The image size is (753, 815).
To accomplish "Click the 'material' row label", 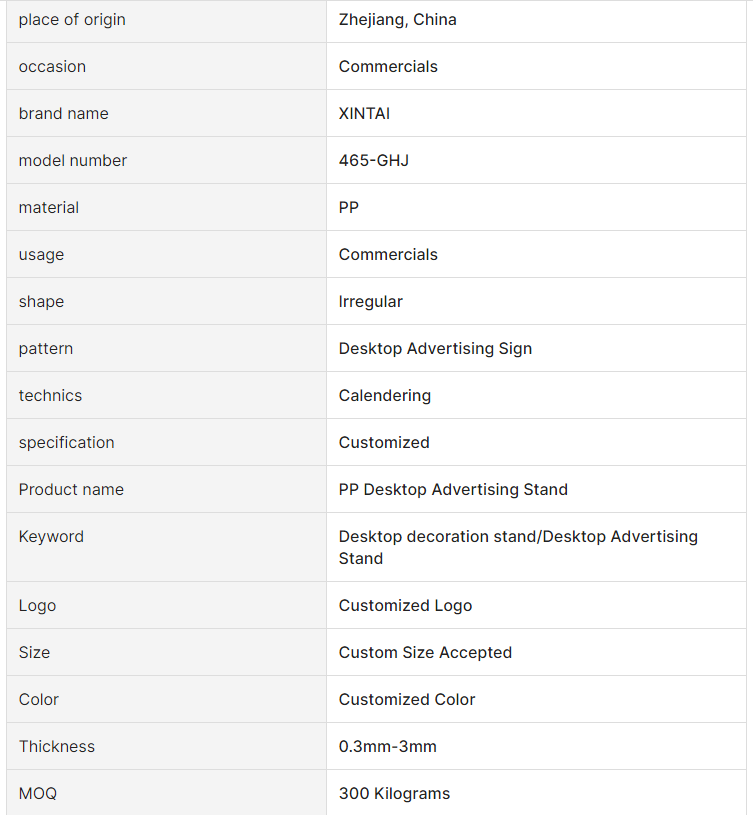I will (48, 208).
